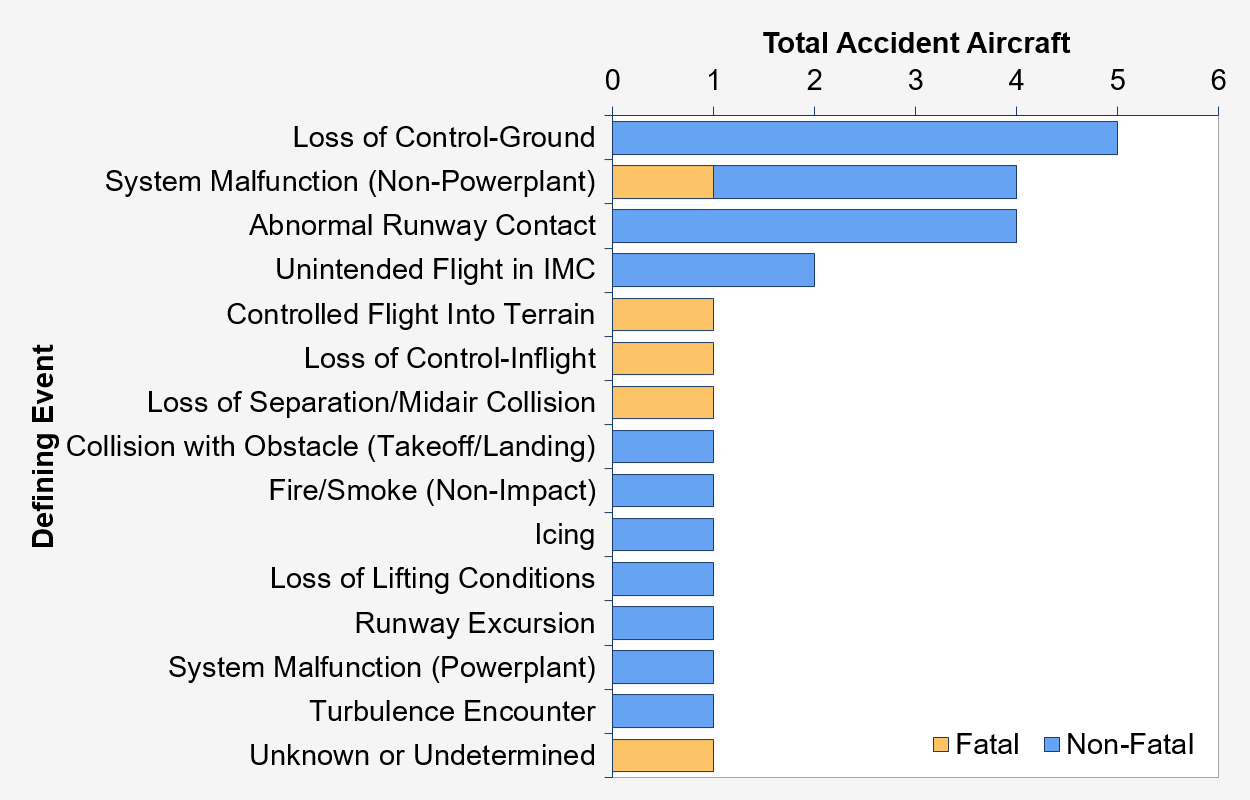
Task: Click the Total Accident Aircraft axis title
Action: point(916,43)
